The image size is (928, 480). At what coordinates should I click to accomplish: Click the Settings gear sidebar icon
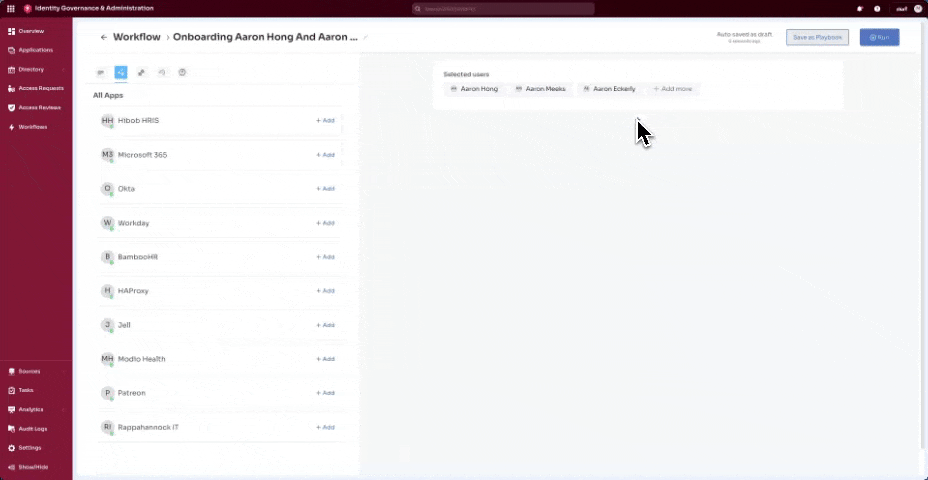click(x=12, y=448)
